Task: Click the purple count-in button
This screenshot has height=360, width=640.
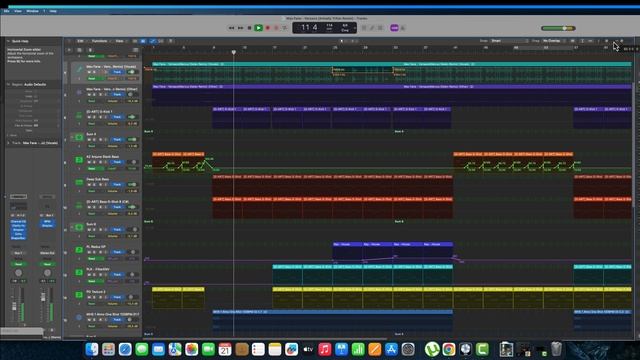Action: (394, 28)
